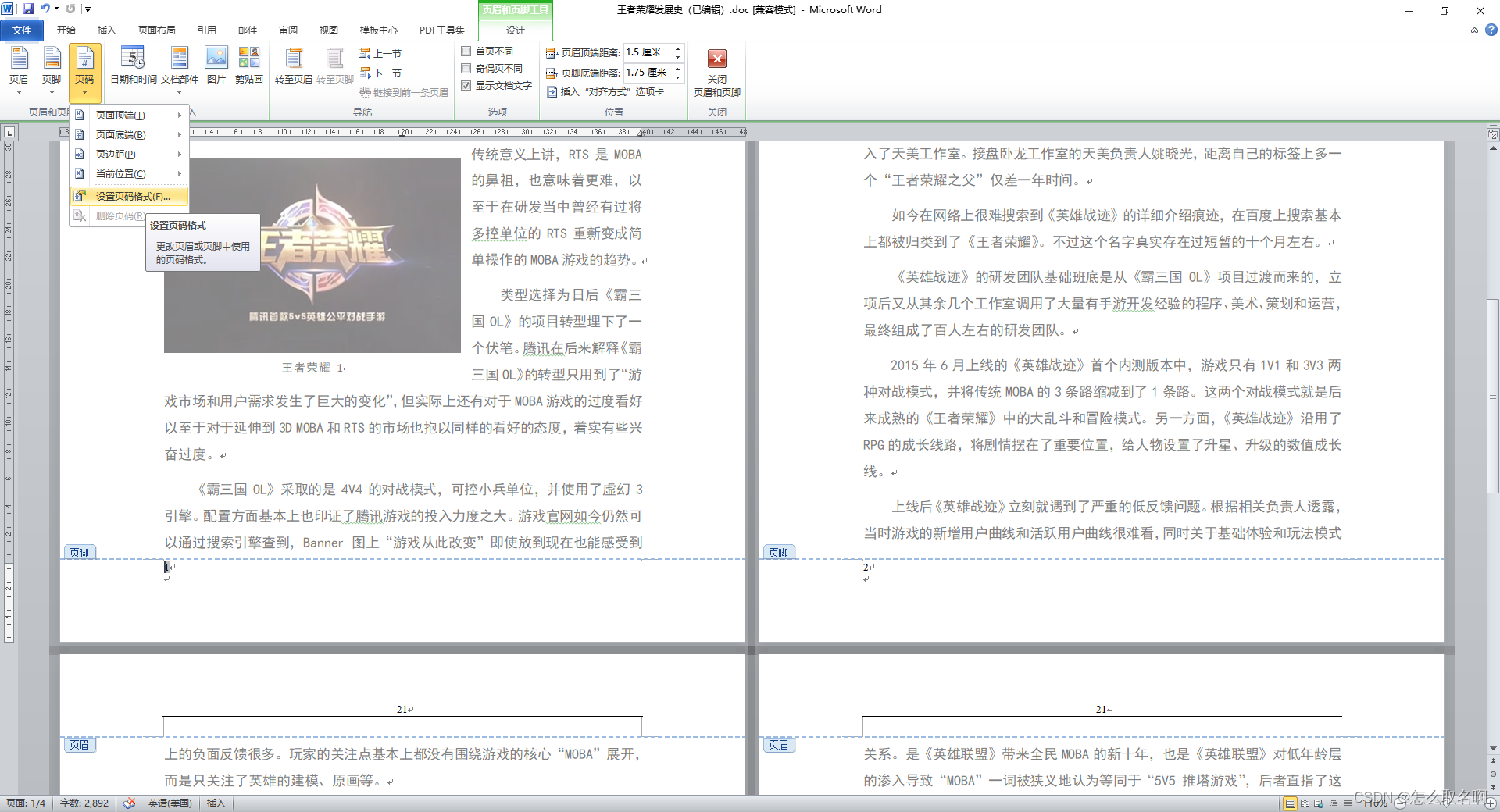1500x812 pixels.
Task: Switch to the 插入 (Insert) tab
Action: coord(107,30)
